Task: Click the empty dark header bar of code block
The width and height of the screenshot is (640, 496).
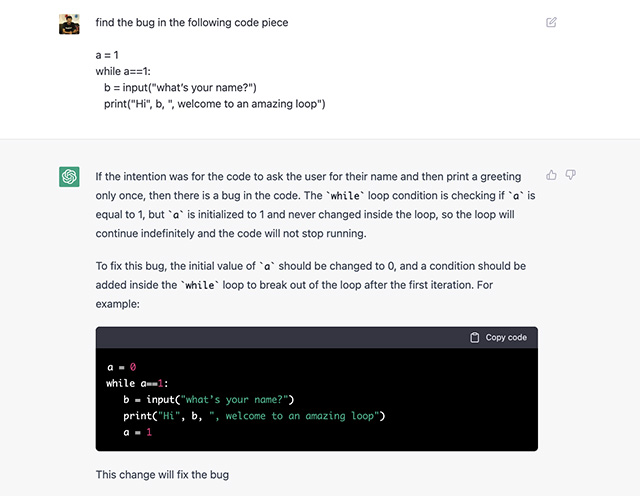Action: point(282,338)
